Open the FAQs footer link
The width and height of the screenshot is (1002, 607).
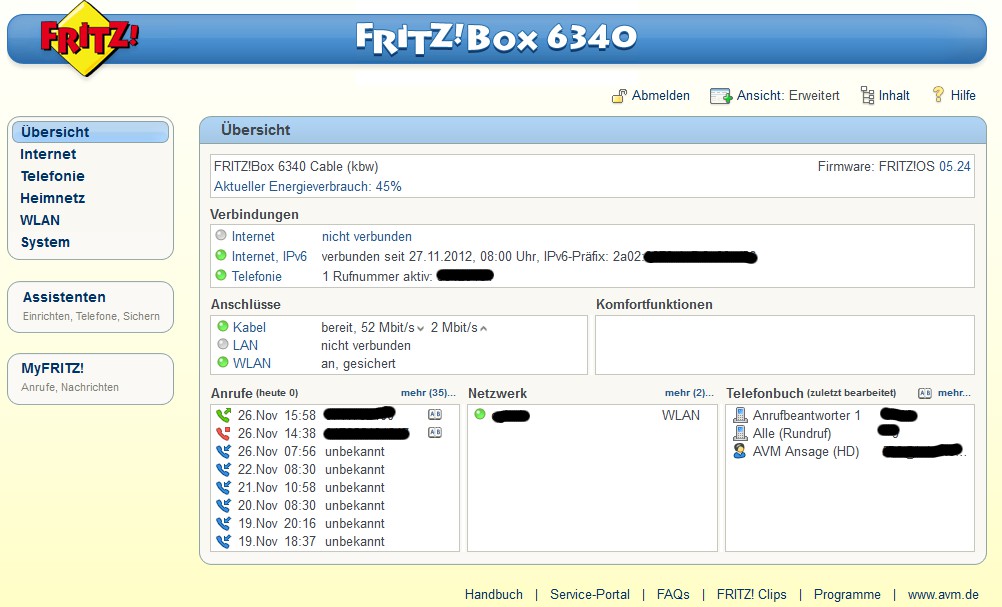click(673, 594)
